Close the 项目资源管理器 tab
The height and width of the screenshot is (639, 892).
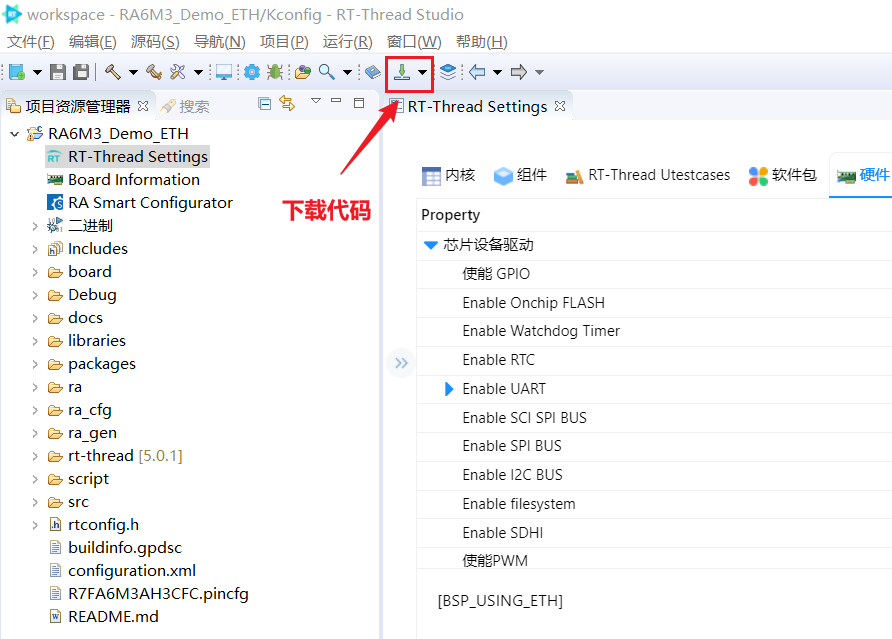[x=143, y=106]
